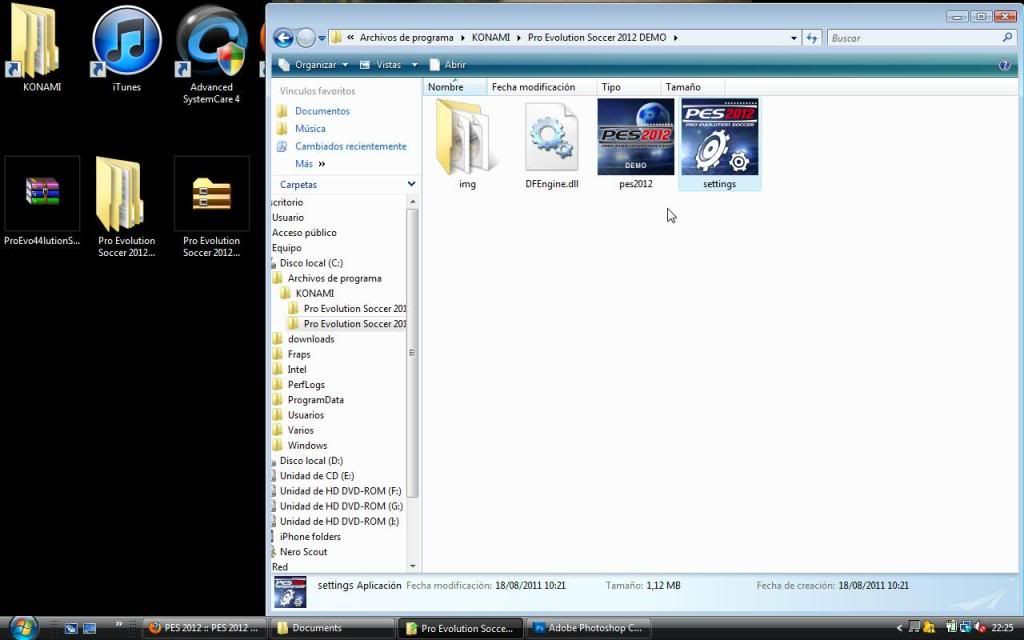Open Documentos favorite link
The width and height of the screenshot is (1024, 640).
pos(322,111)
